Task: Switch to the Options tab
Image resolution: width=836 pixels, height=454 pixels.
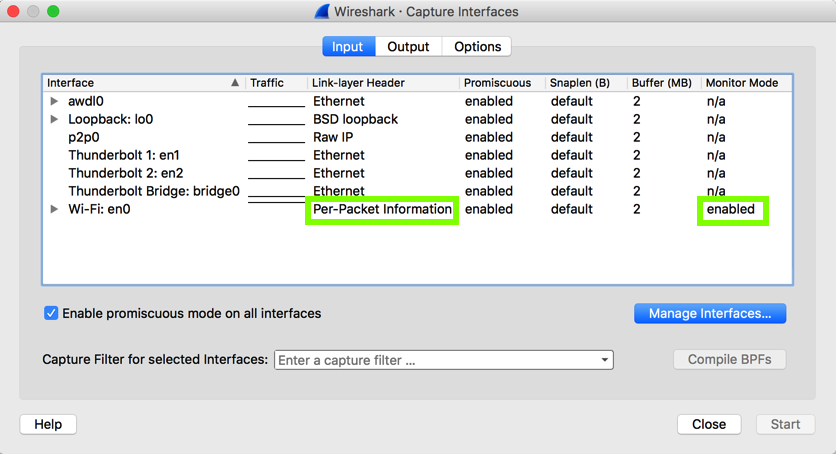Action: (x=477, y=46)
